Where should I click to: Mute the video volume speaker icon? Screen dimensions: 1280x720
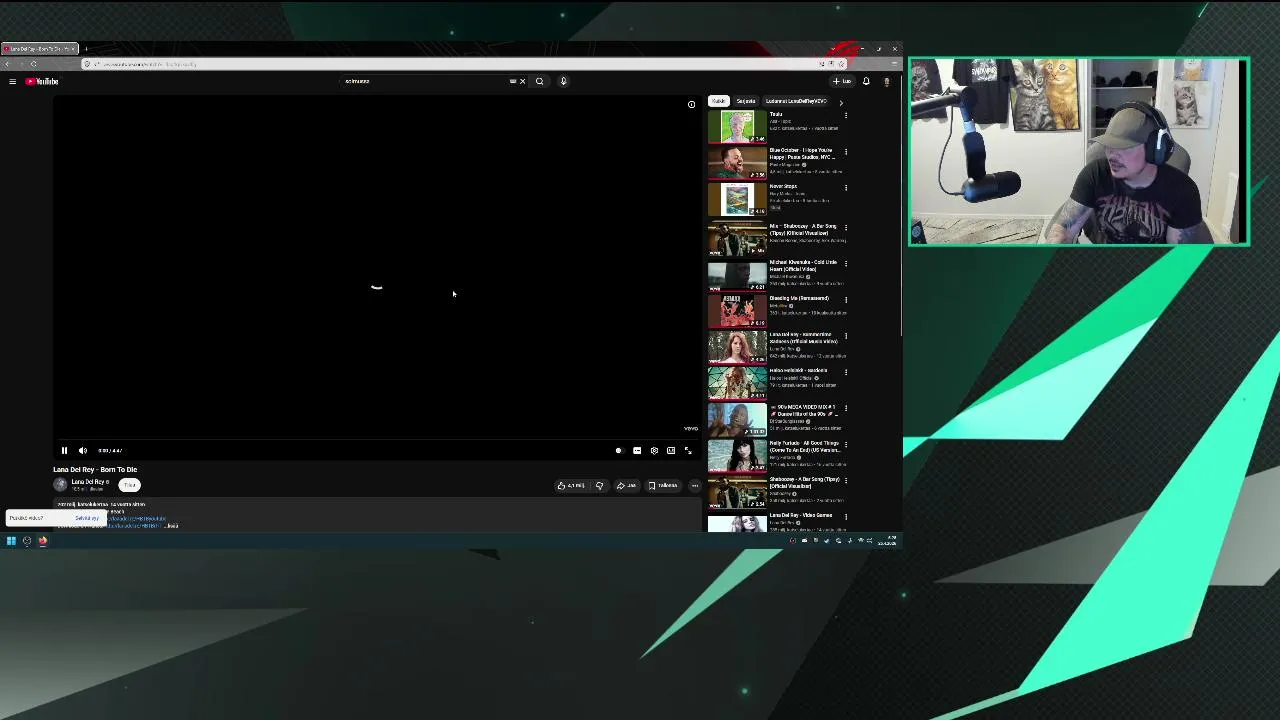tap(83, 450)
